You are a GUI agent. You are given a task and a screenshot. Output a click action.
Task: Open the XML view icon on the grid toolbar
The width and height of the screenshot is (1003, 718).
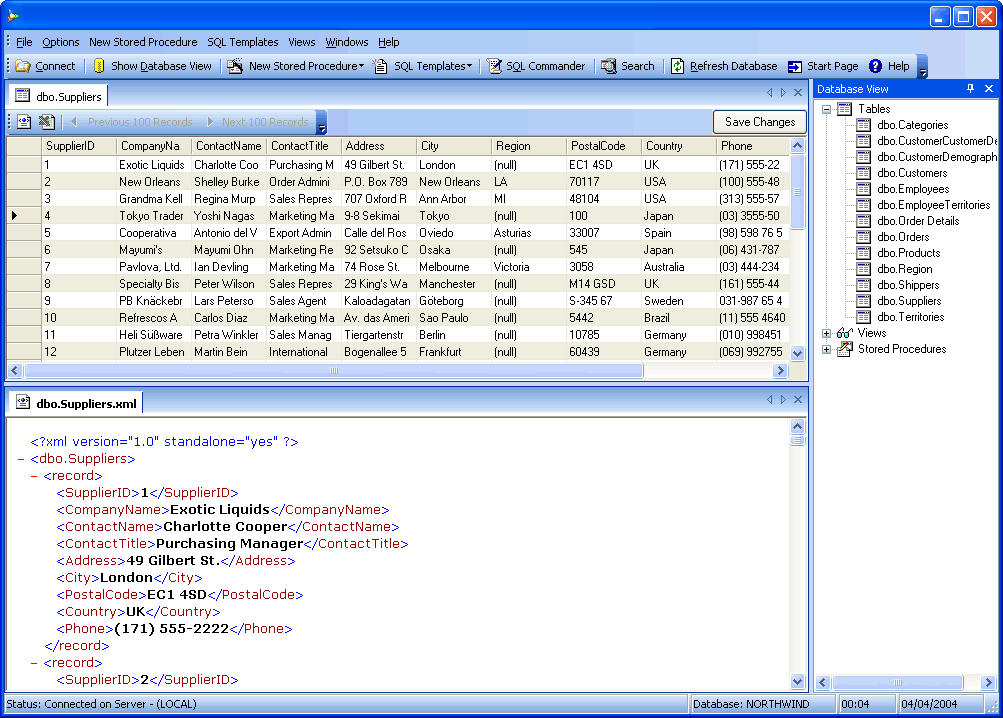[23, 121]
